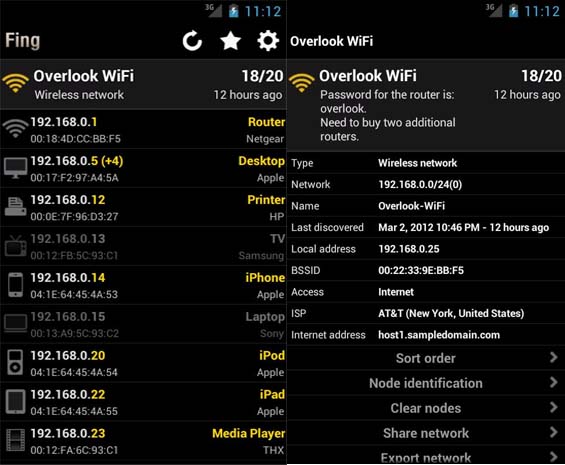This screenshot has width=565, height=465.
Task: Select the offline Sony Laptop entry
Action: pyautogui.click(x=143, y=324)
